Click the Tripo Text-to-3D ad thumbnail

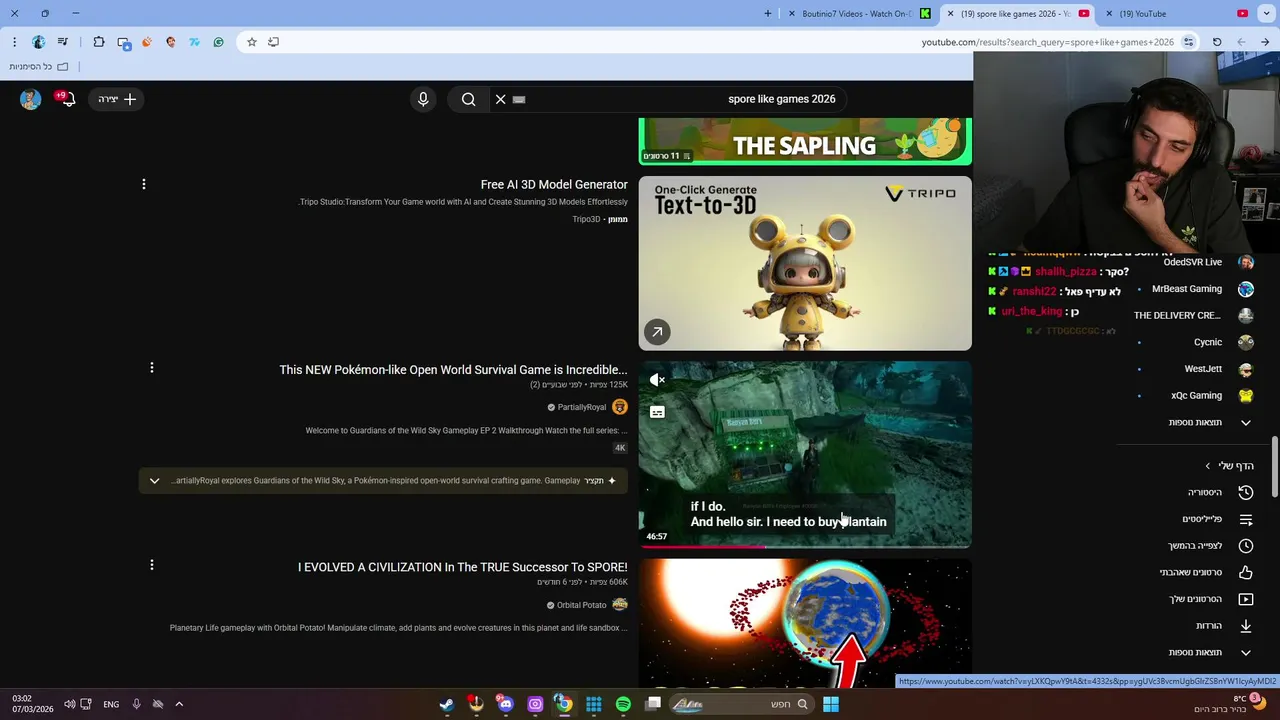pyautogui.click(x=805, y=263)
